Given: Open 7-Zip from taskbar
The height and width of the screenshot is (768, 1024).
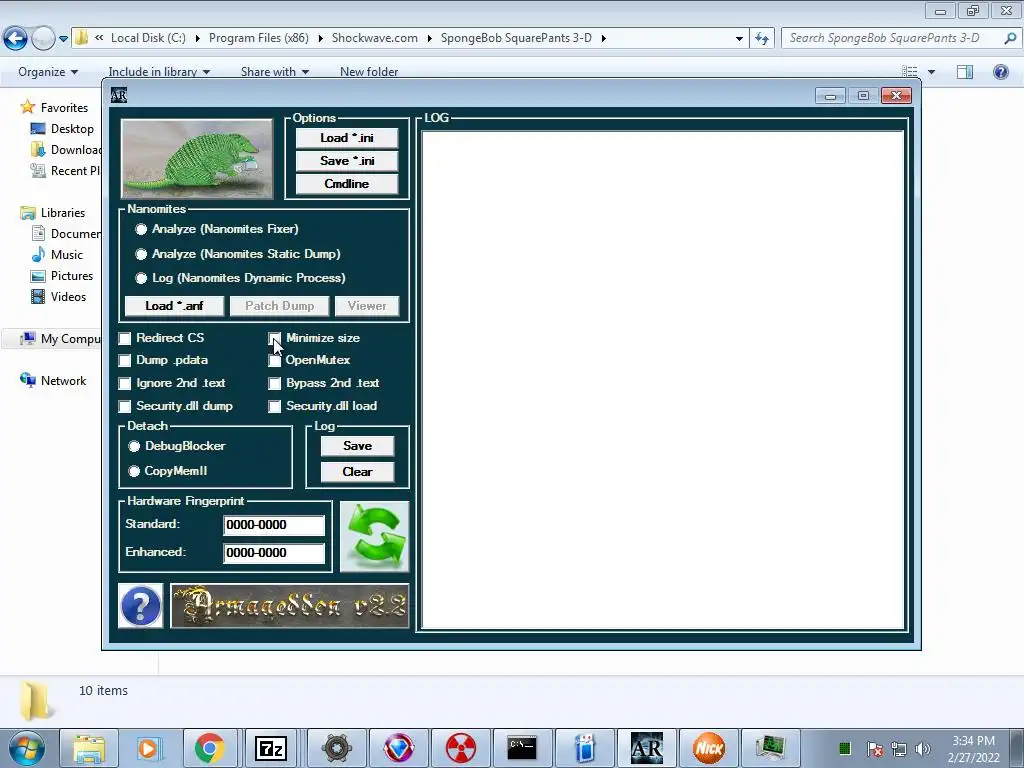Looking at the screenshot, I should pos(271,748).
